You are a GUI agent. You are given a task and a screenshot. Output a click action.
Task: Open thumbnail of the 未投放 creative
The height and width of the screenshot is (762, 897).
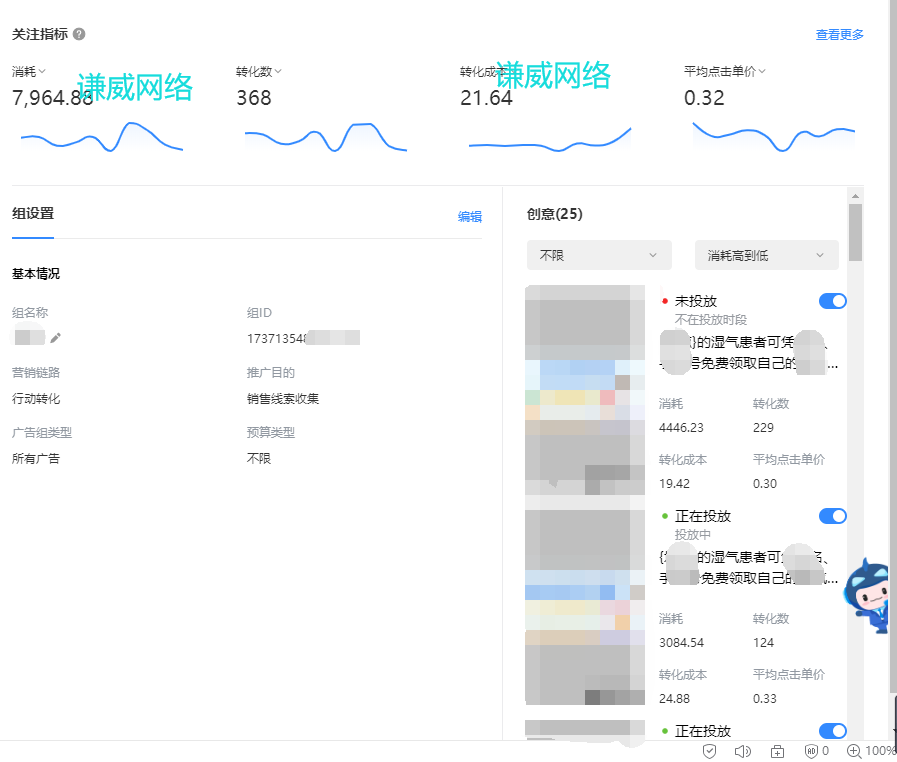[585, 390]
